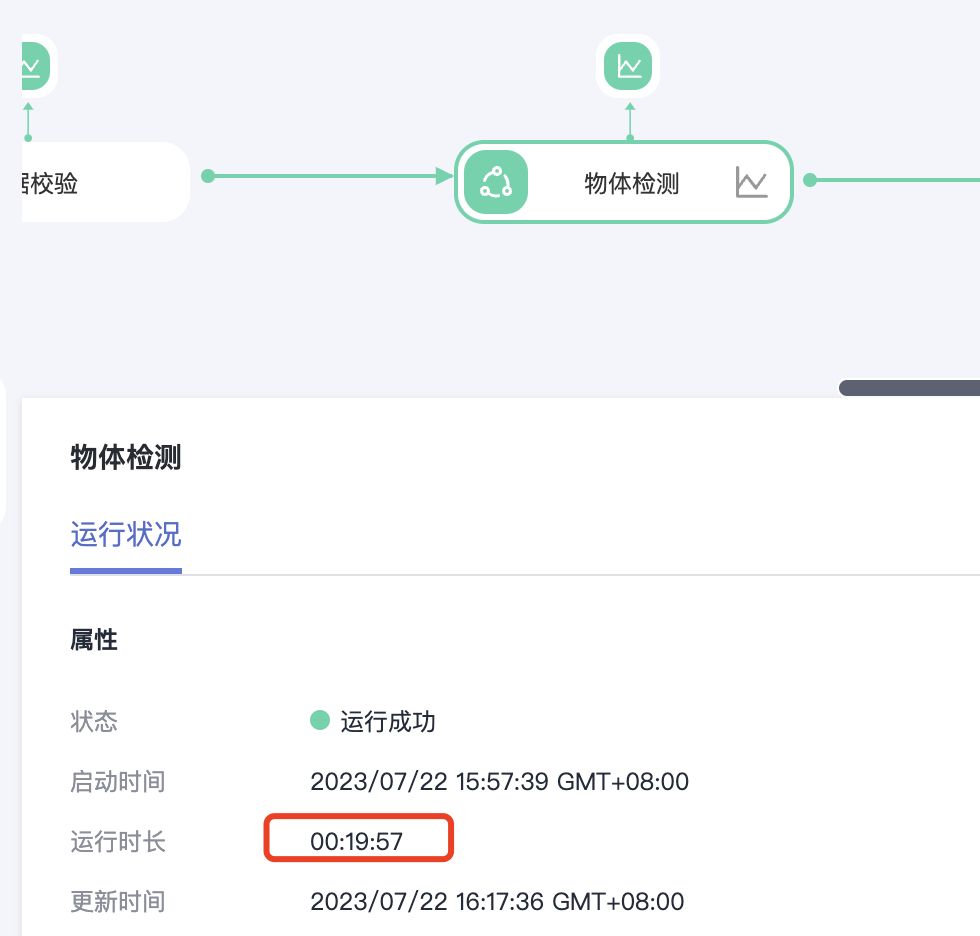
Task: Click the 更新时间 timestamp value
Action: [497, 901]
